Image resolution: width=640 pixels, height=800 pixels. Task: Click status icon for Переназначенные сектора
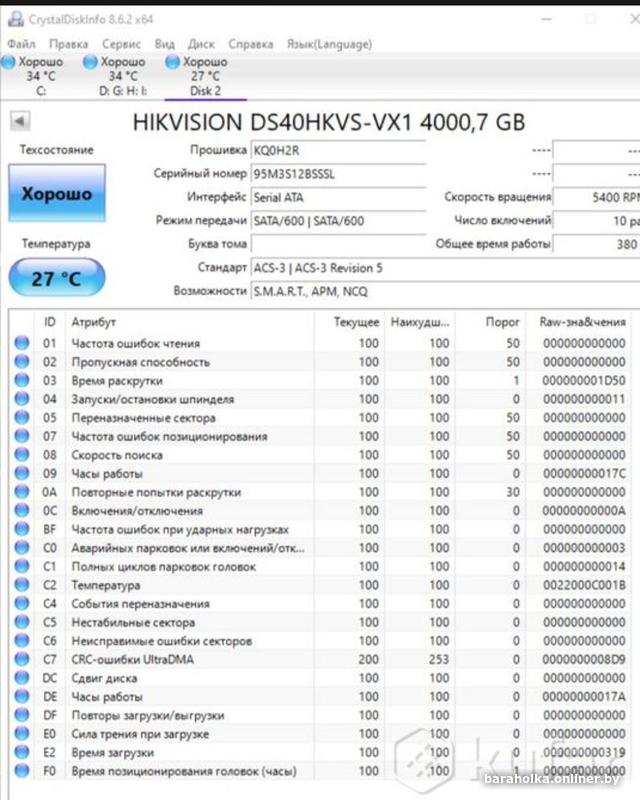coord(22,417)
